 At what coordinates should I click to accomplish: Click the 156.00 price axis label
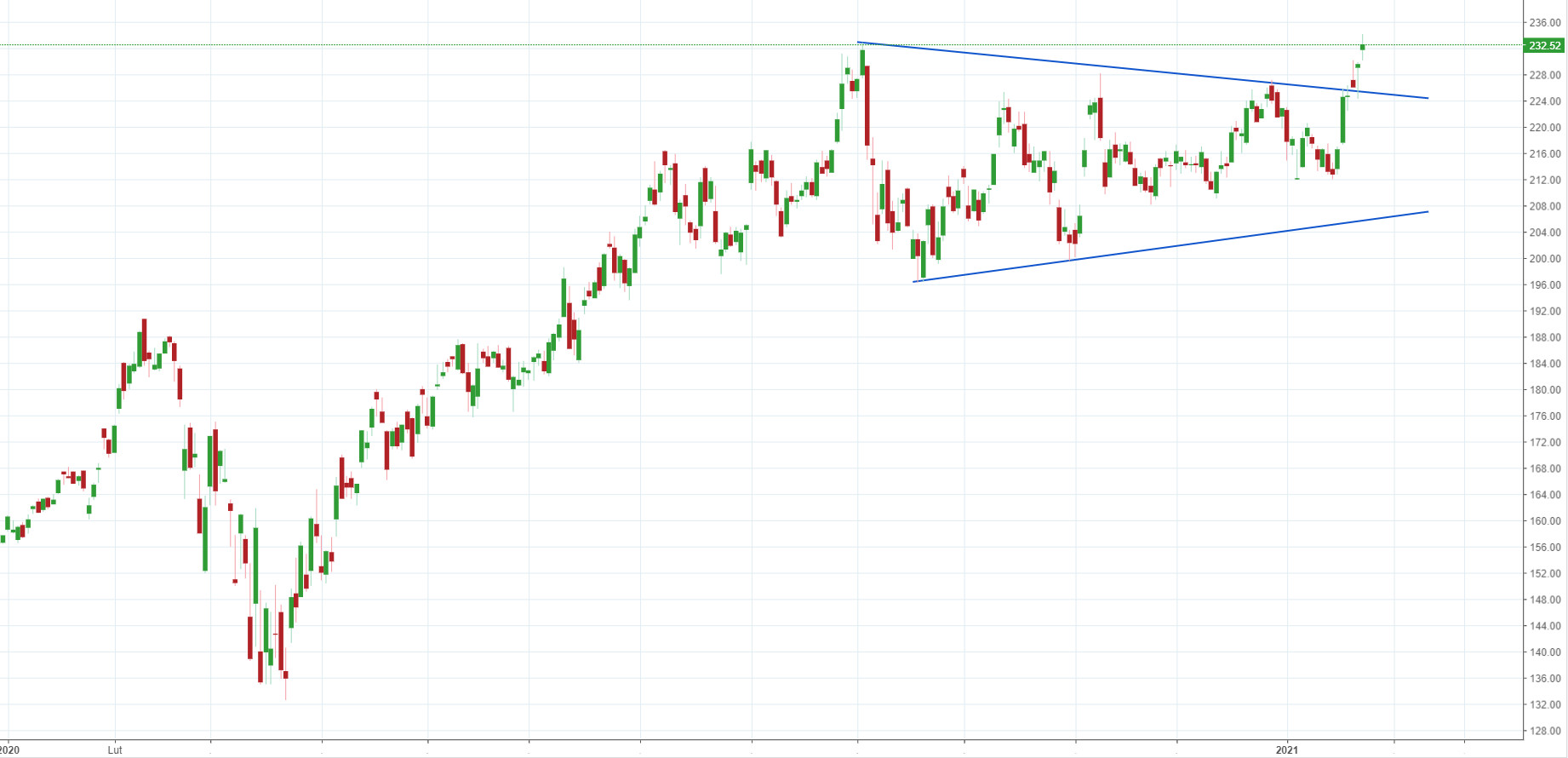(x=1545, y=548)
